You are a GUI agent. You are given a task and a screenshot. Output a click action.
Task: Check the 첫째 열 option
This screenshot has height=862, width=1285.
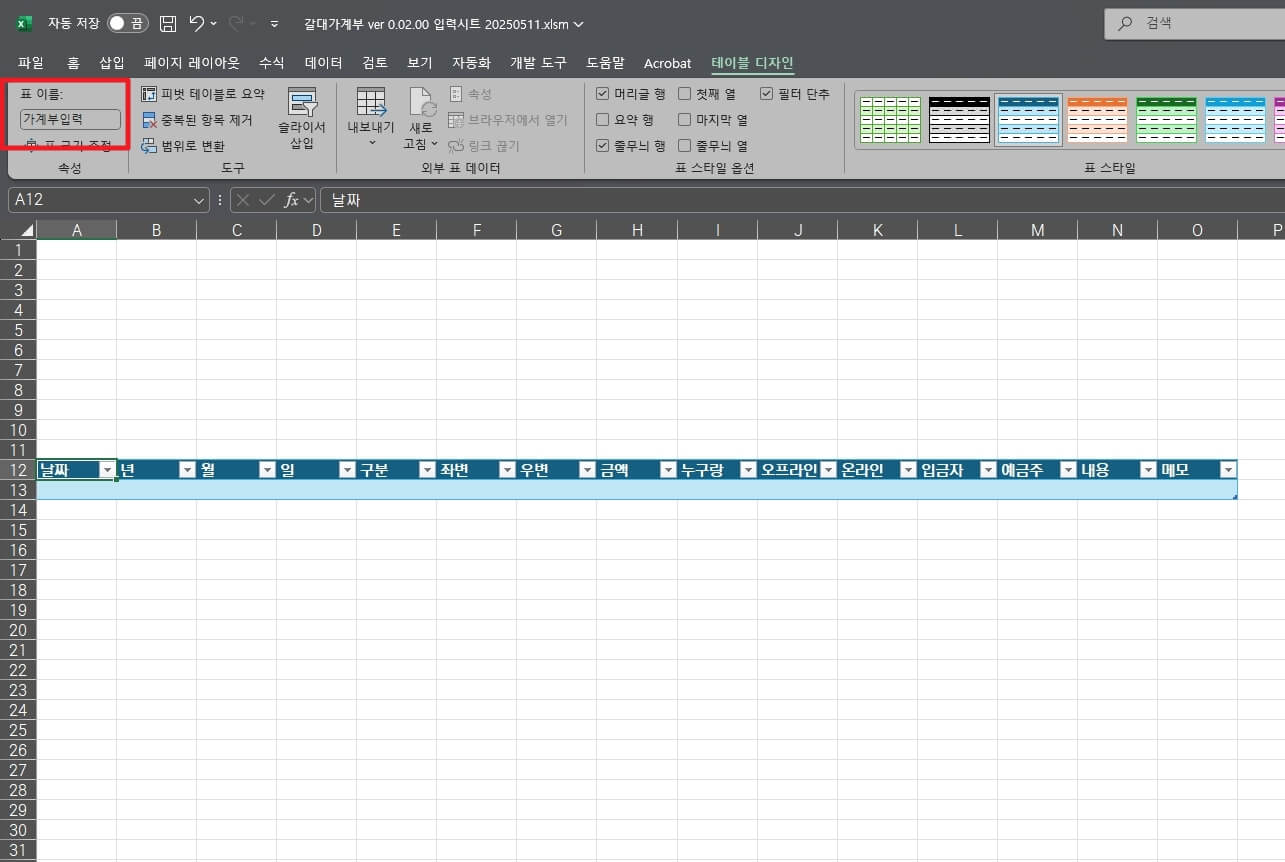tap(685, 94)
